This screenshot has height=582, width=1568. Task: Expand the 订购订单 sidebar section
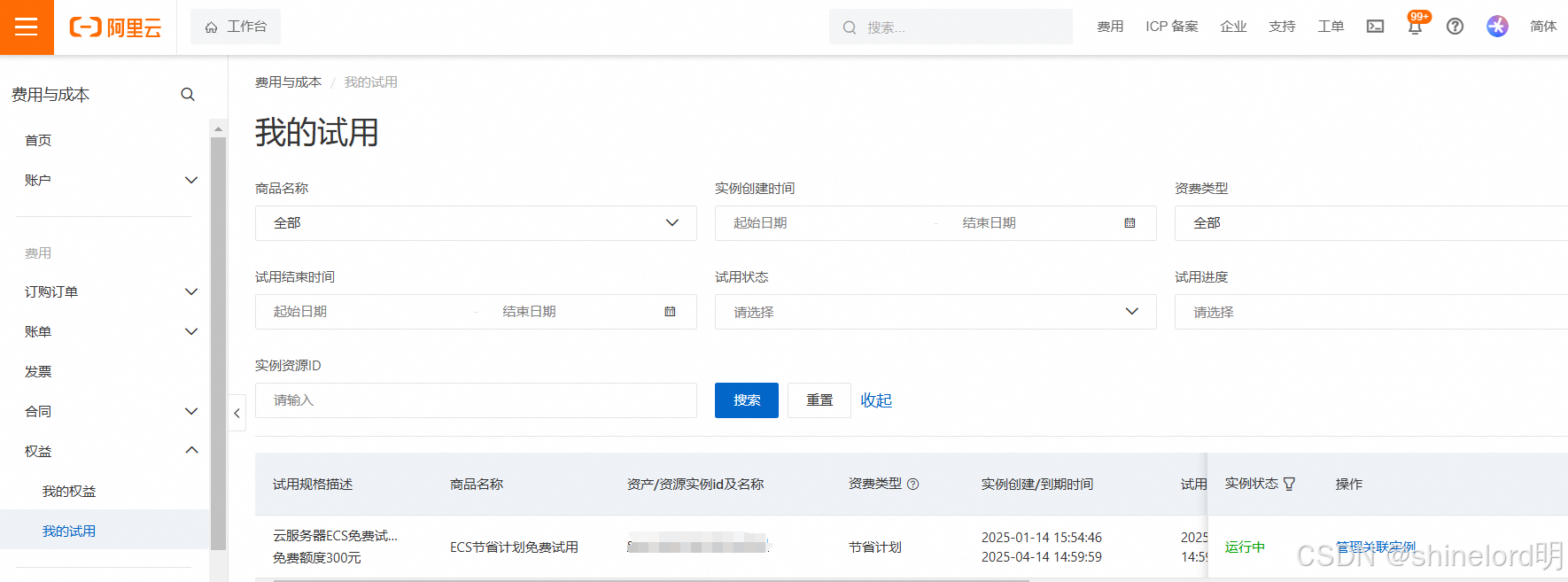point(105,292)
